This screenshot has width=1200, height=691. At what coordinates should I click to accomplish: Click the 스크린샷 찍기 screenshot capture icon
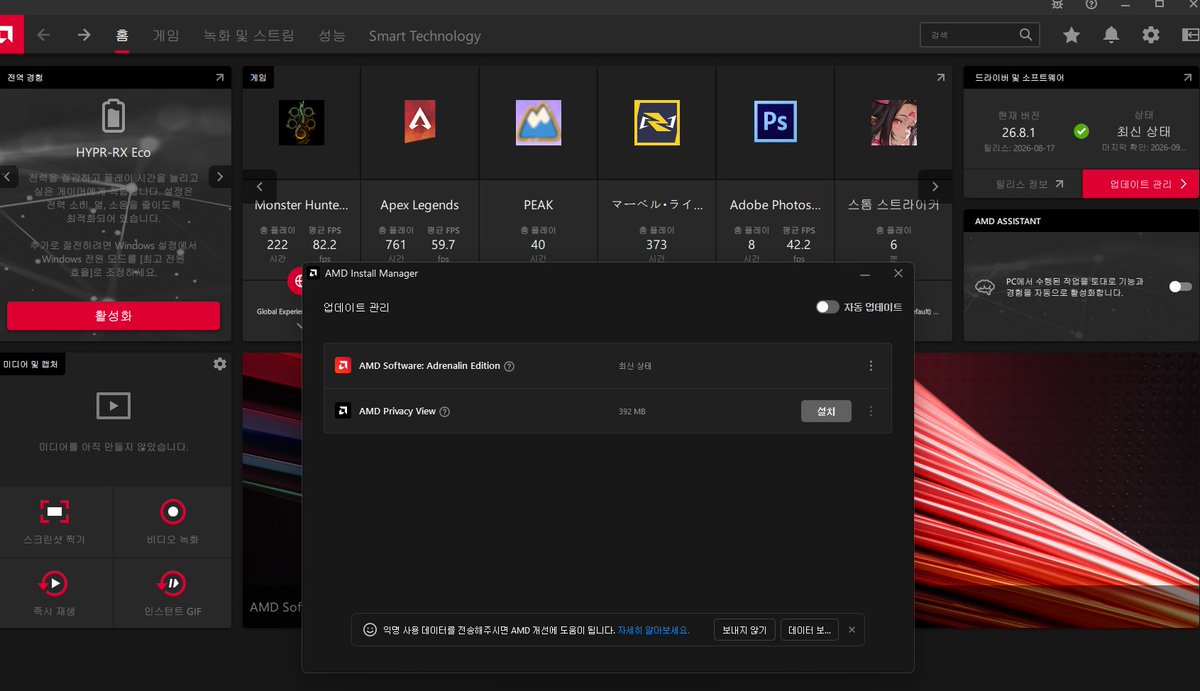[x=55, y=512]
